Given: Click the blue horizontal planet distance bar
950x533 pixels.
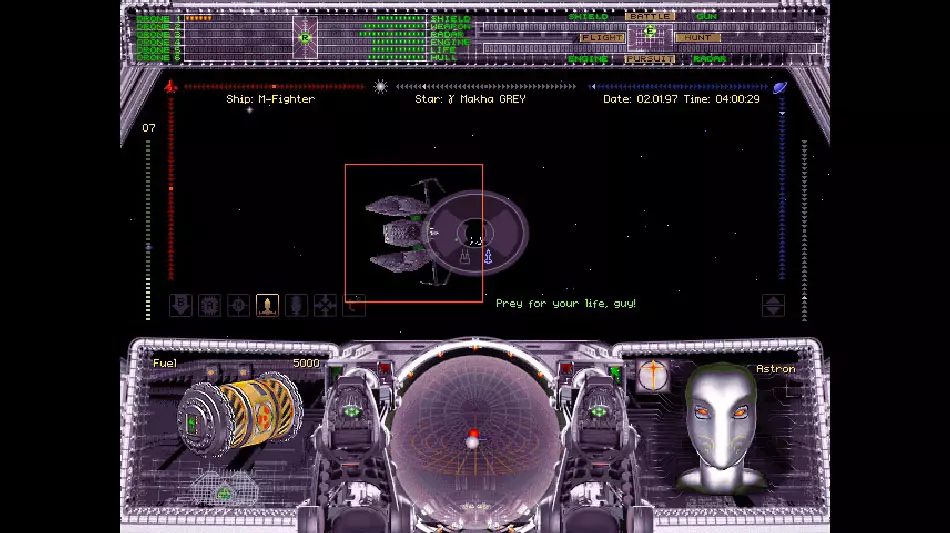Looking at the screenshot, I should pos(679,87).
